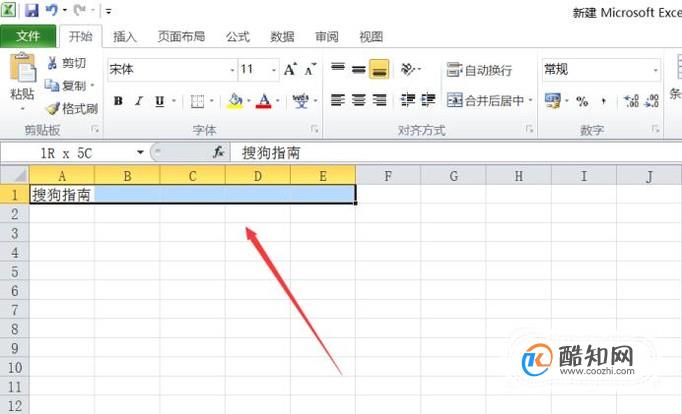The width and height of the screenshot is (682, 414).
Task: Click the Cut (剪切) scissors icon
Action: click(52, 63)
